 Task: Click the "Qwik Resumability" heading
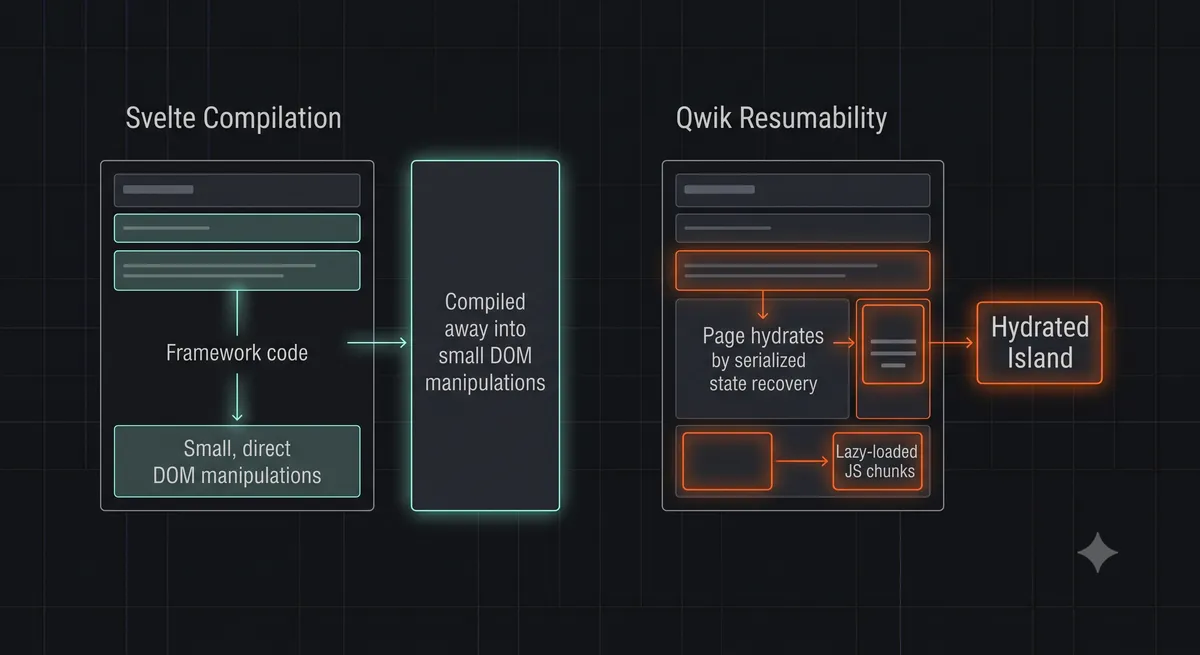[781, 118]
